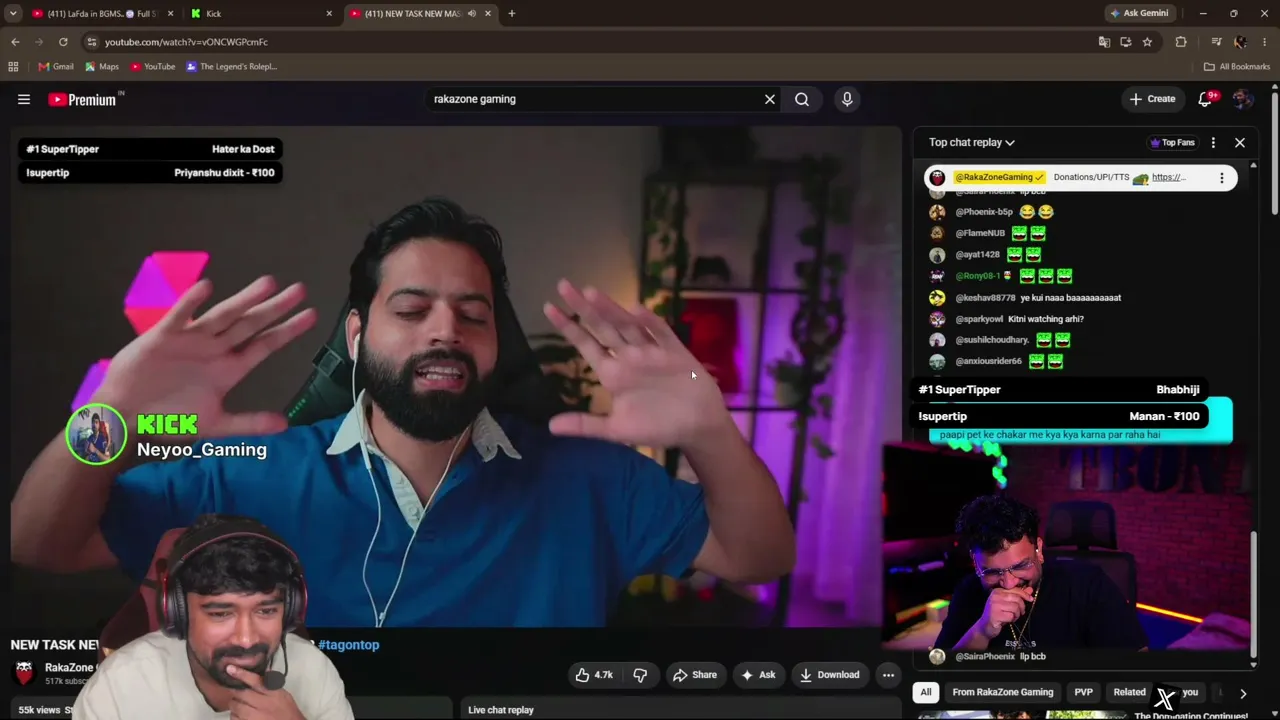
Task: Open The Legend's Roleplay bookmark
Action: coord(231,67)
